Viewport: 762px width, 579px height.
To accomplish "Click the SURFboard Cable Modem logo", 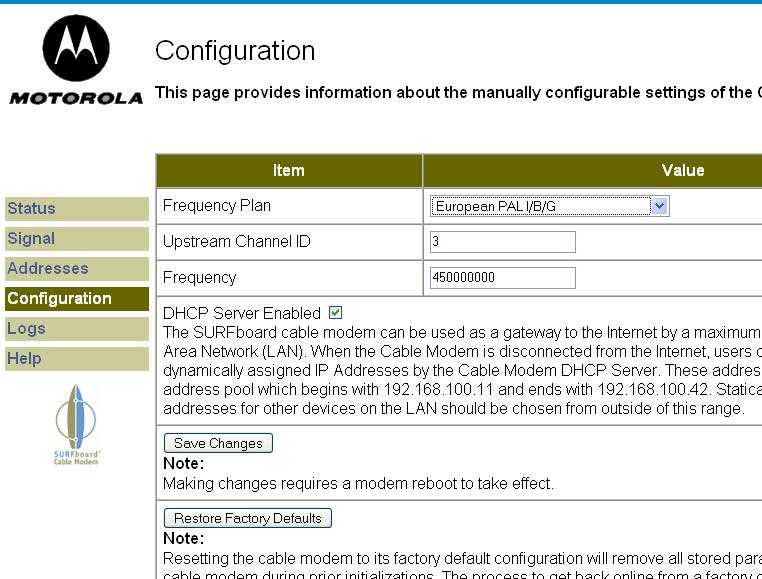I will (76, 425).
